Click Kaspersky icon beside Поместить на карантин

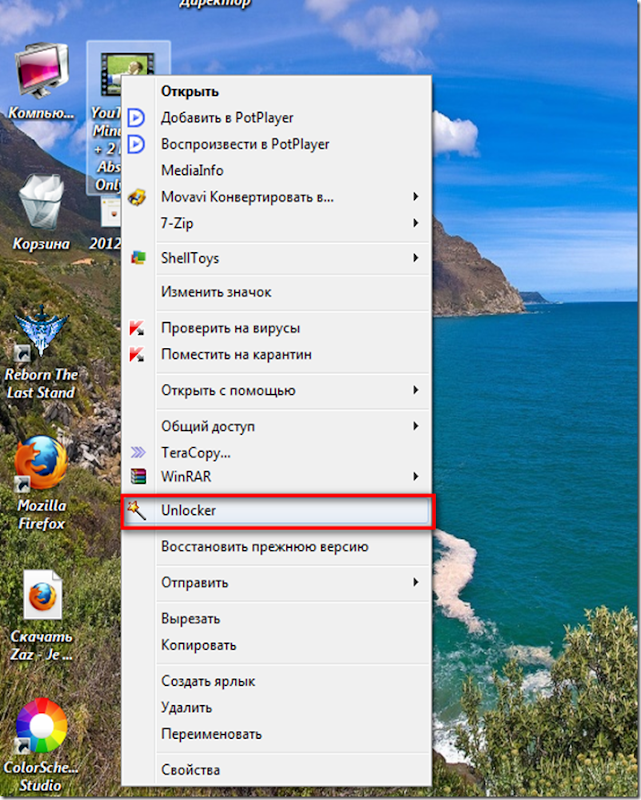click(137, 355)
